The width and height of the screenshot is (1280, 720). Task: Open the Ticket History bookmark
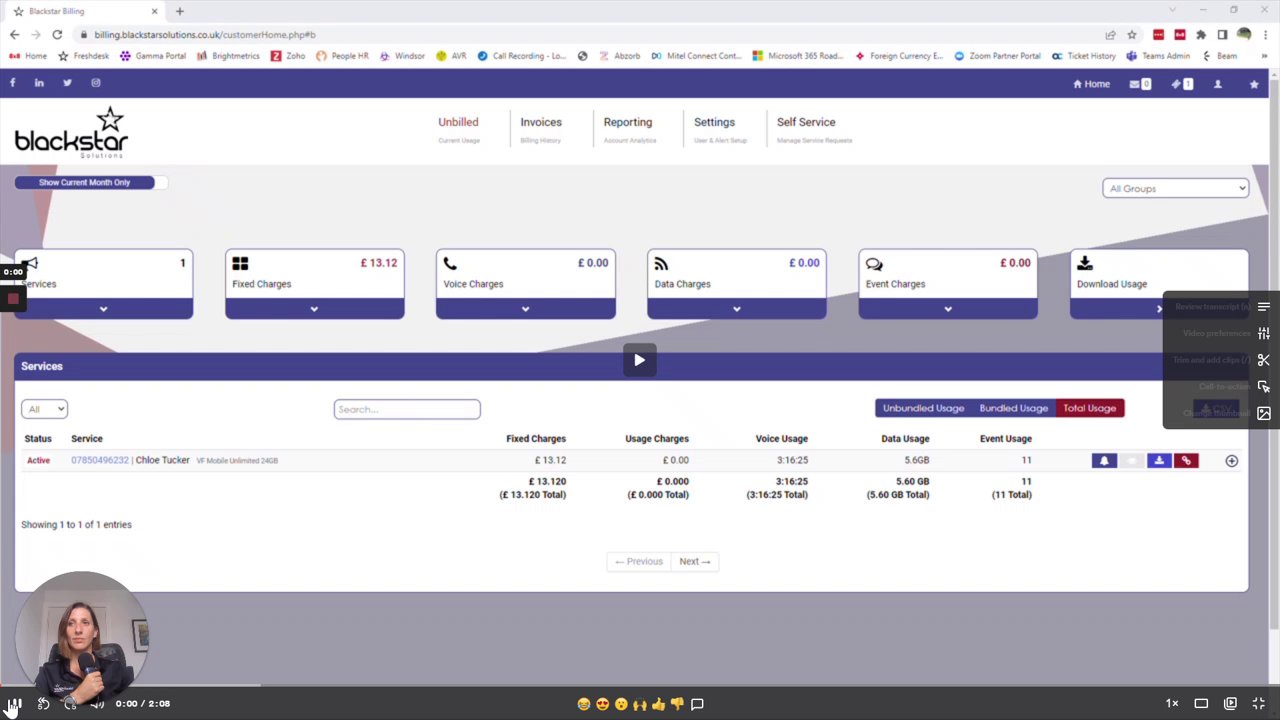point(1083,56)
